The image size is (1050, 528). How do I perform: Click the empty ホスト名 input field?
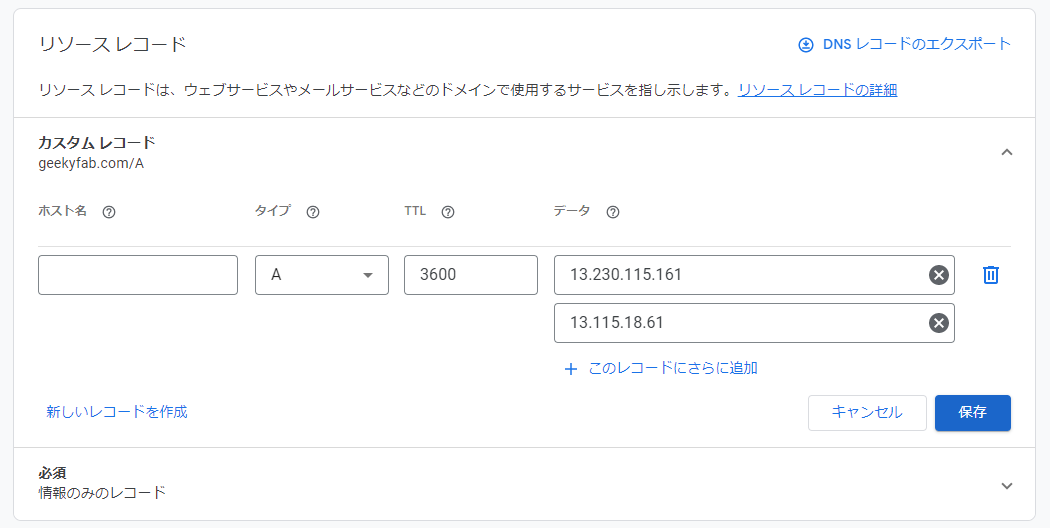pos(138,275)
